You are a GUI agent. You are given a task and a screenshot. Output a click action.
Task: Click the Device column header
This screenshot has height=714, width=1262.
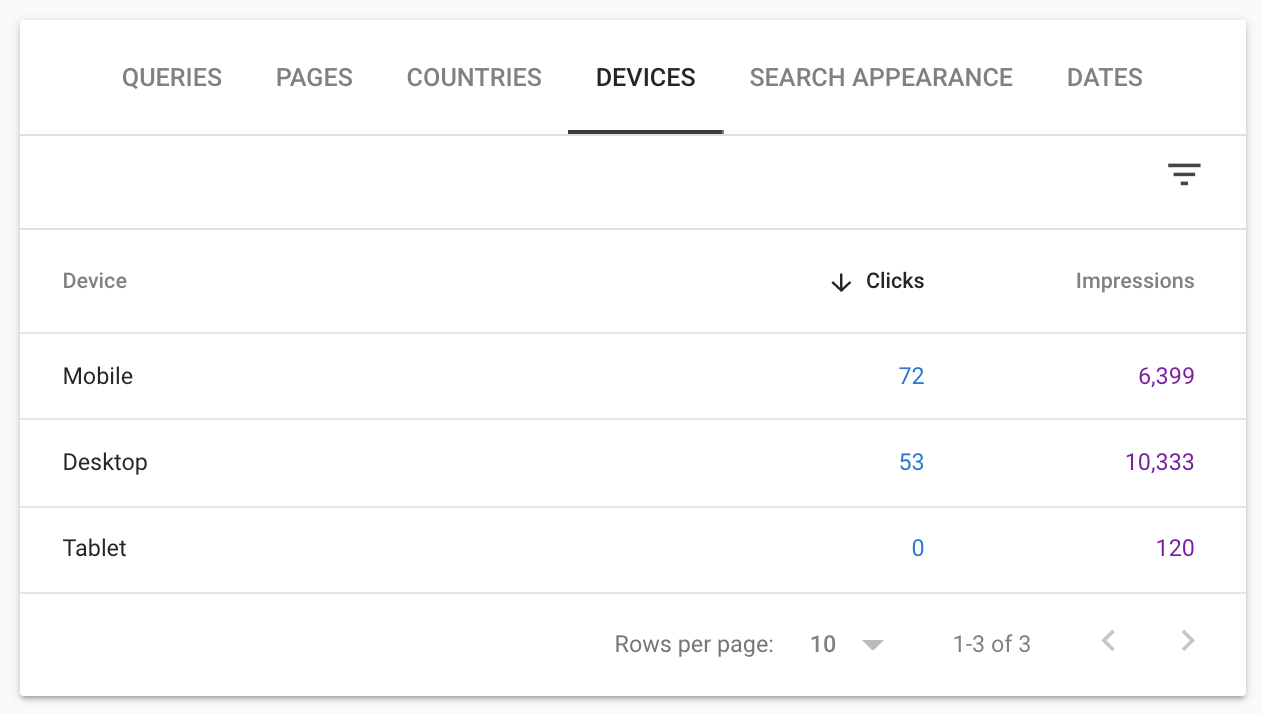pyautogui.click(x=95, y=281)
